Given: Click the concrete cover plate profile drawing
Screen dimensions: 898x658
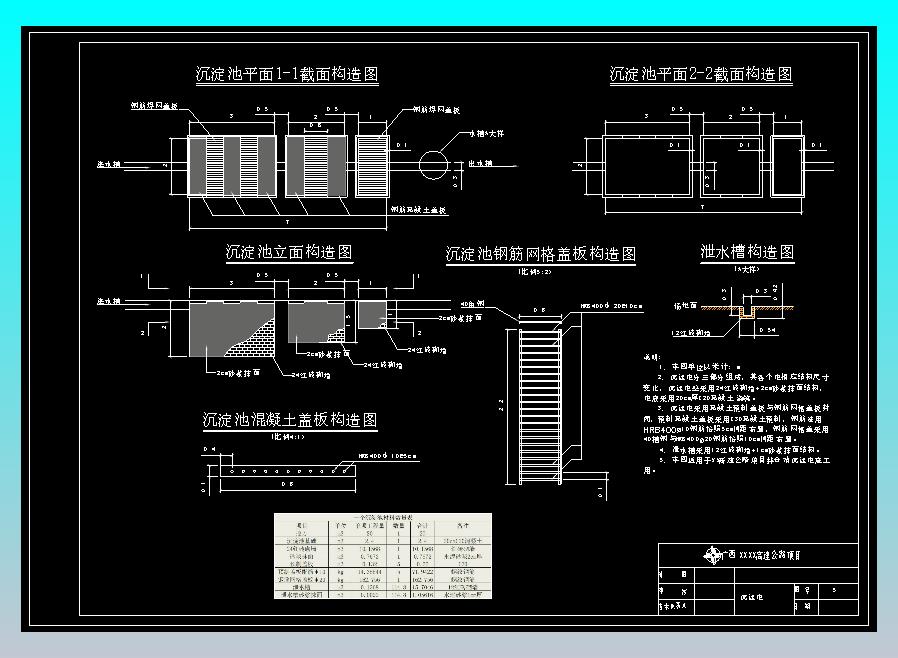Looking at the screenshot, I should coord(290,470).
